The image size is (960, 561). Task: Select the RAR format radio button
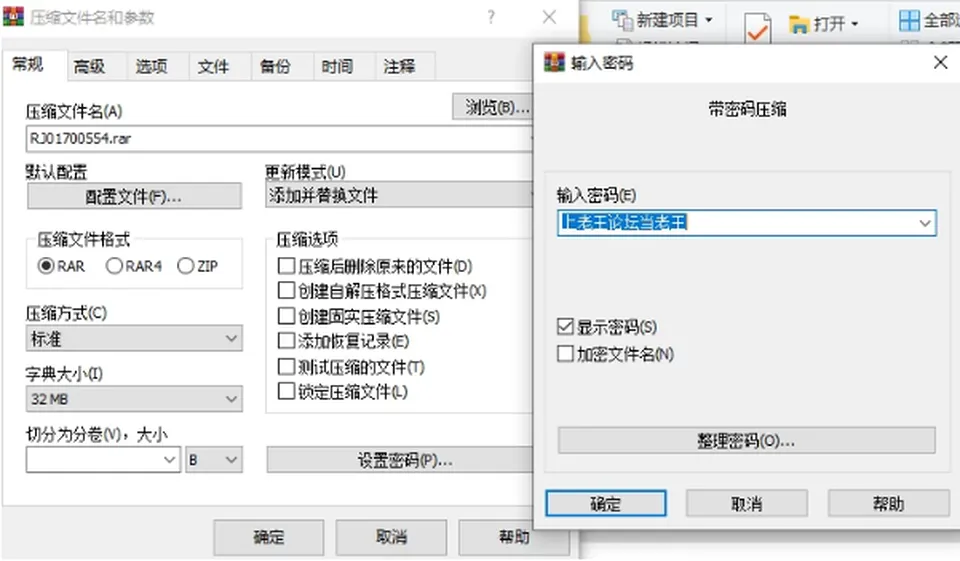(46, 266)
